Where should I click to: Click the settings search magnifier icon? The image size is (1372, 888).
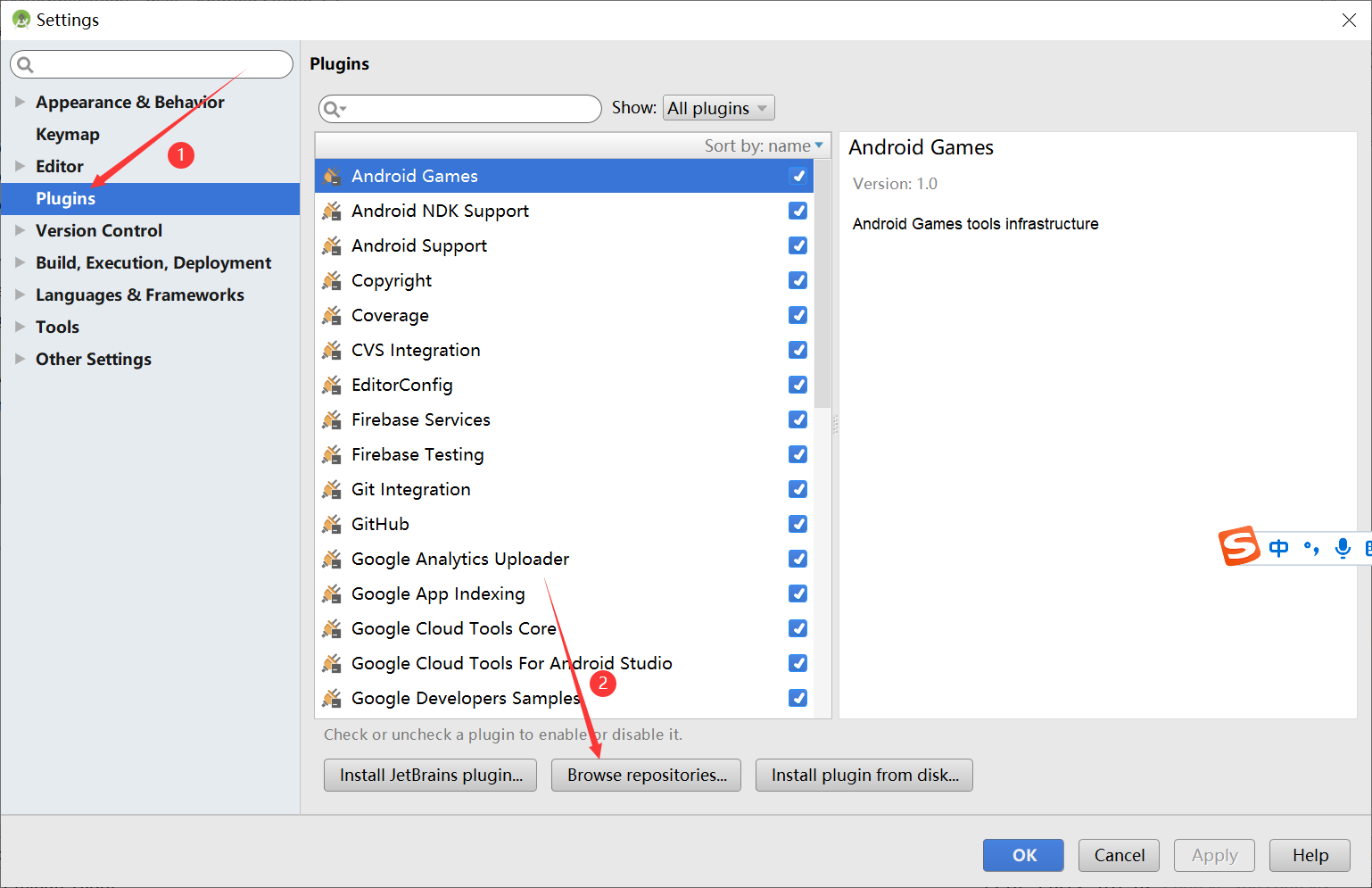tap(25, 64)
